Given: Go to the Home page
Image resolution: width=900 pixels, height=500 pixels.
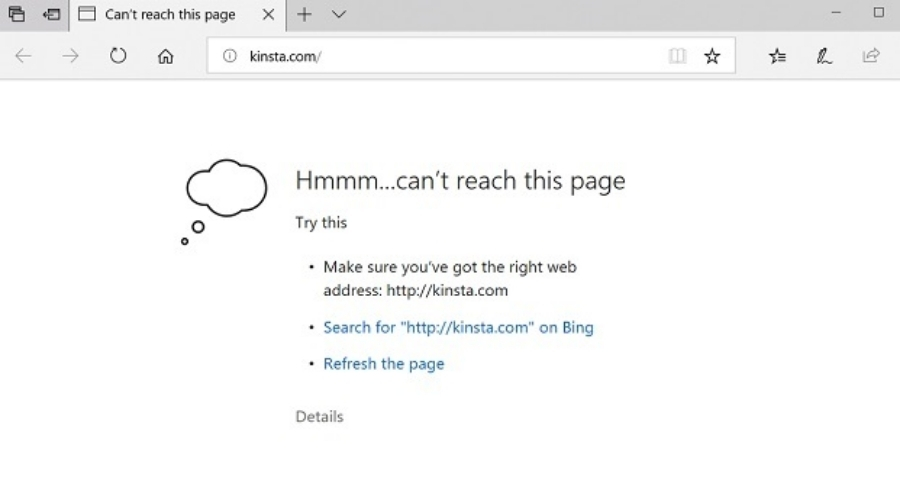Looking at the screenshot, I should tap(166, 56).
